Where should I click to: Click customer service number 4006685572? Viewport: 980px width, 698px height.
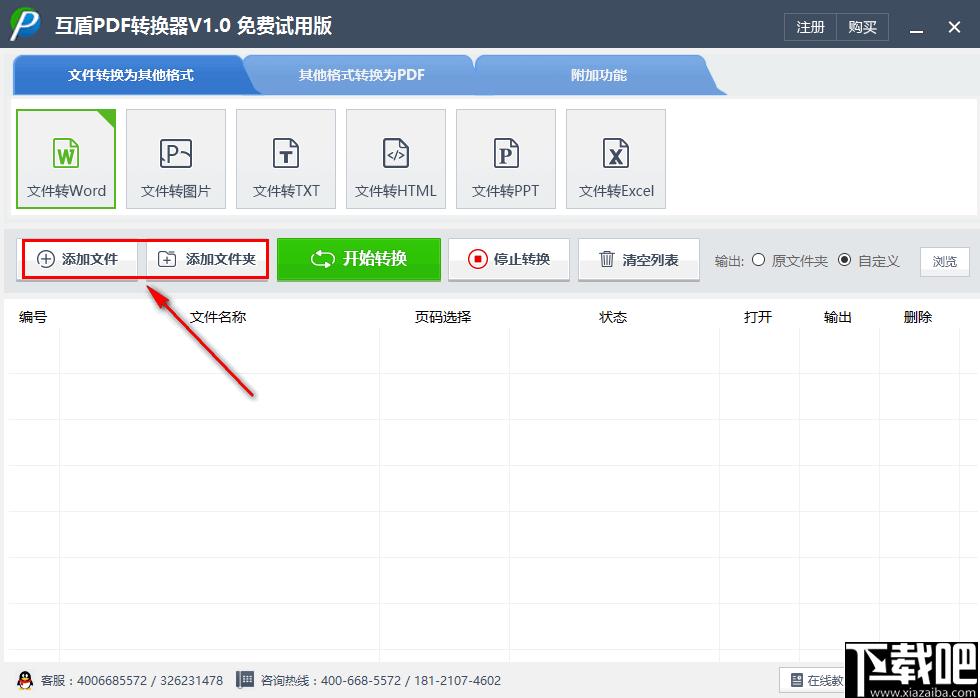[x=112, y=681]
